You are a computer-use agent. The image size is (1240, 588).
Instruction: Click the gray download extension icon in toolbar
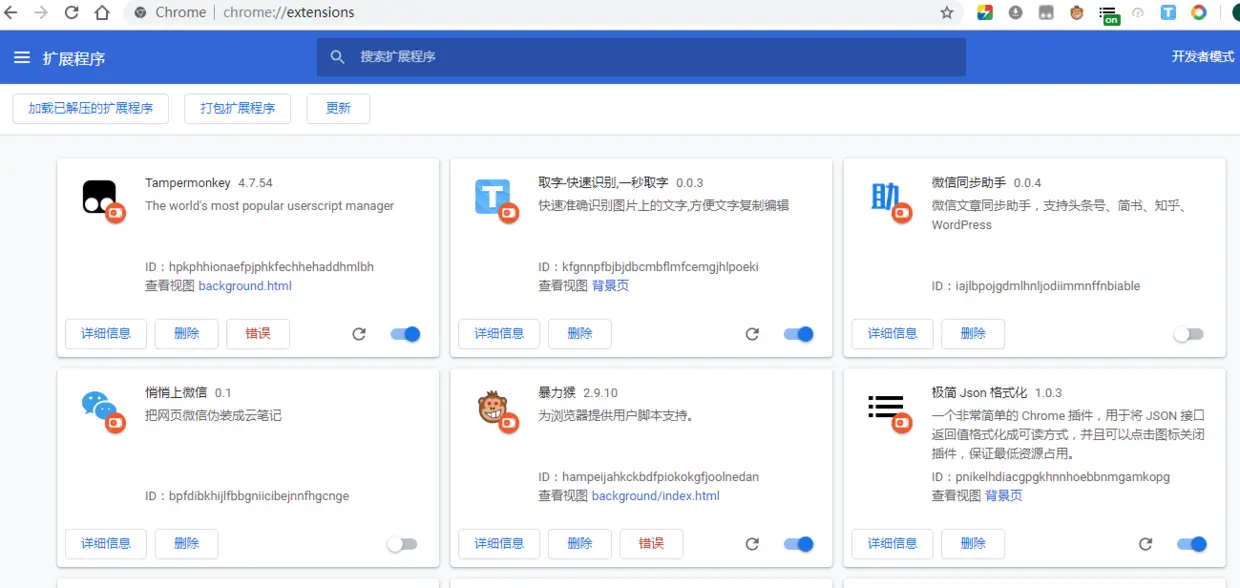tap(1016, 13)
